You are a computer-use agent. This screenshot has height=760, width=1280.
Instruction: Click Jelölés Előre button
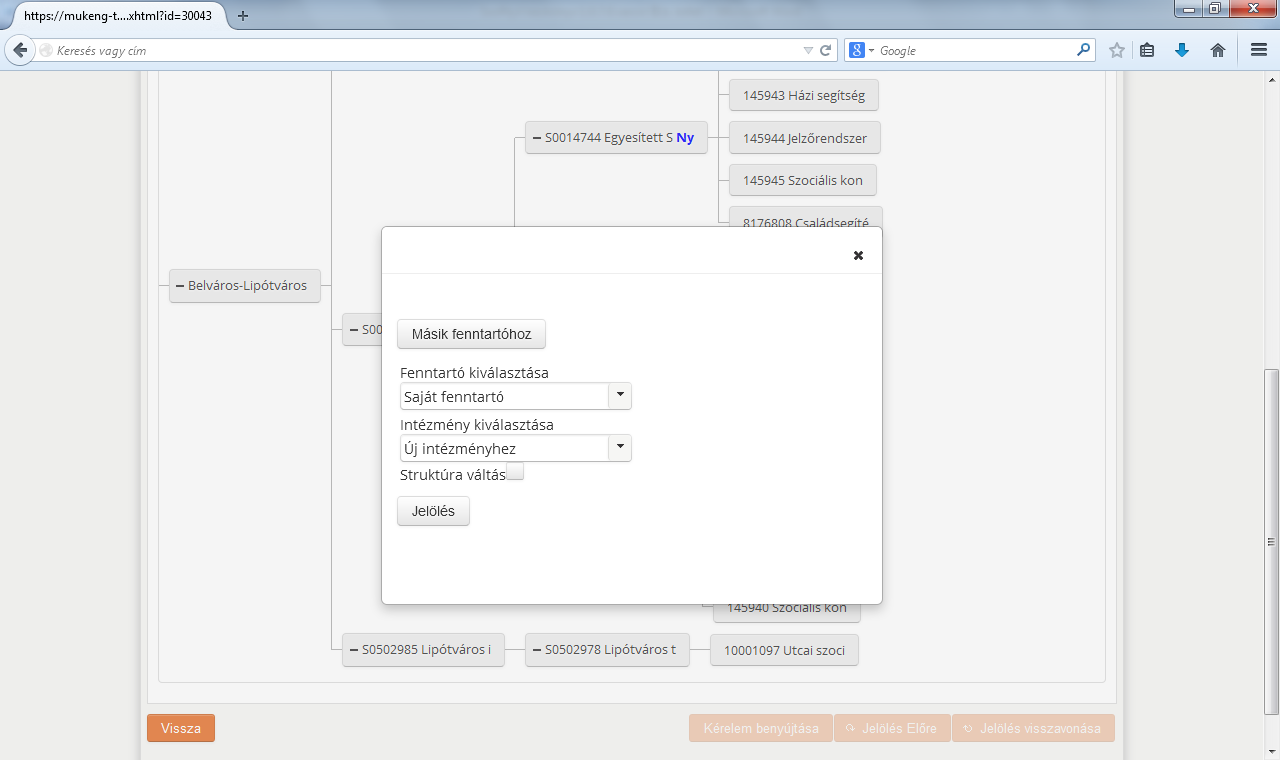892,728
